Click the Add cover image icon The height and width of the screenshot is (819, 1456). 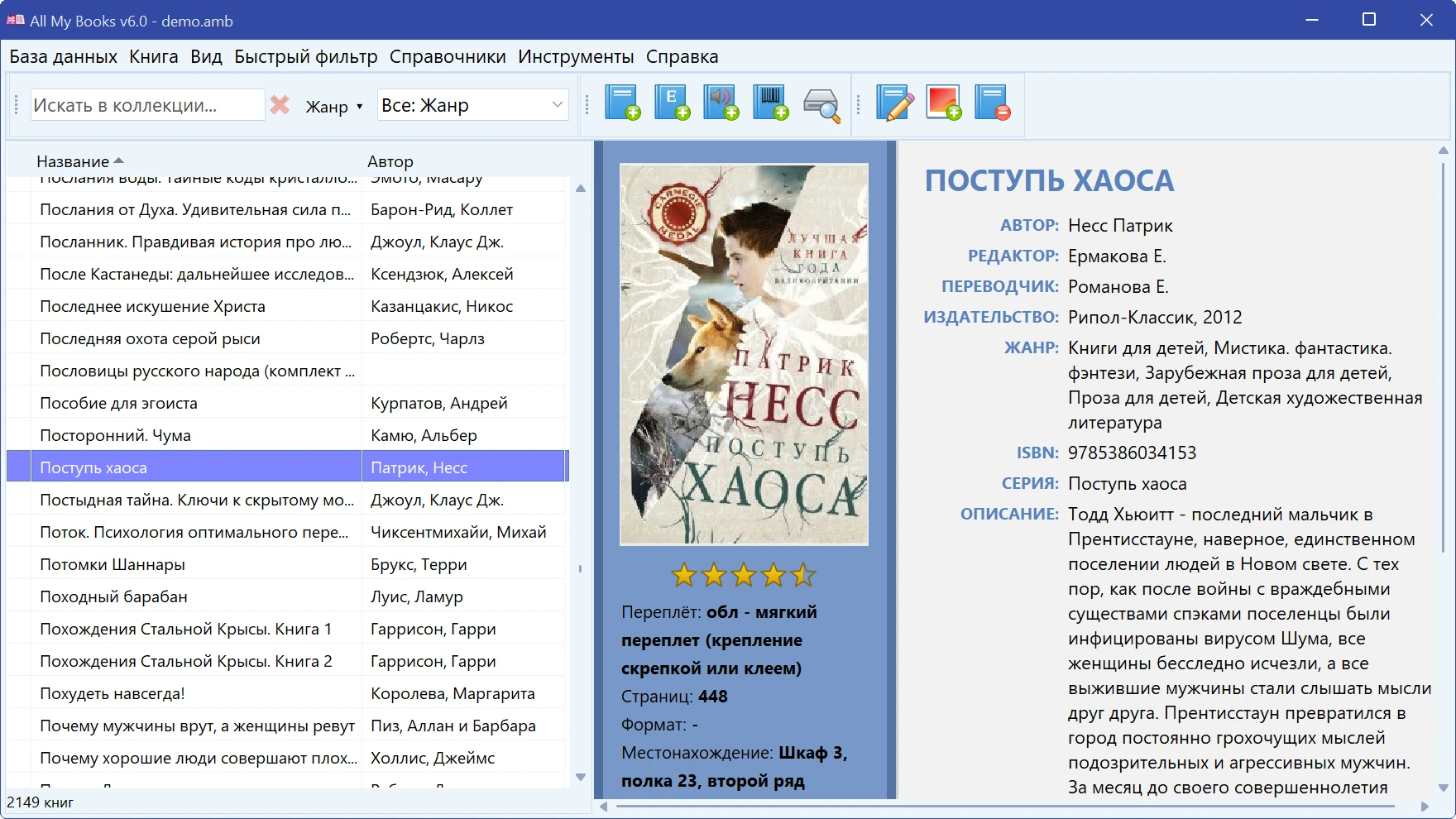tap(944, 103)
